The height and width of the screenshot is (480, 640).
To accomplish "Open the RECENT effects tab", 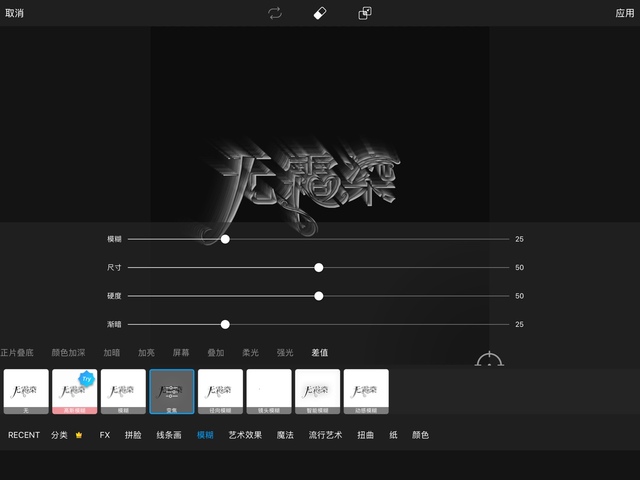I will (x=24, y=436).
